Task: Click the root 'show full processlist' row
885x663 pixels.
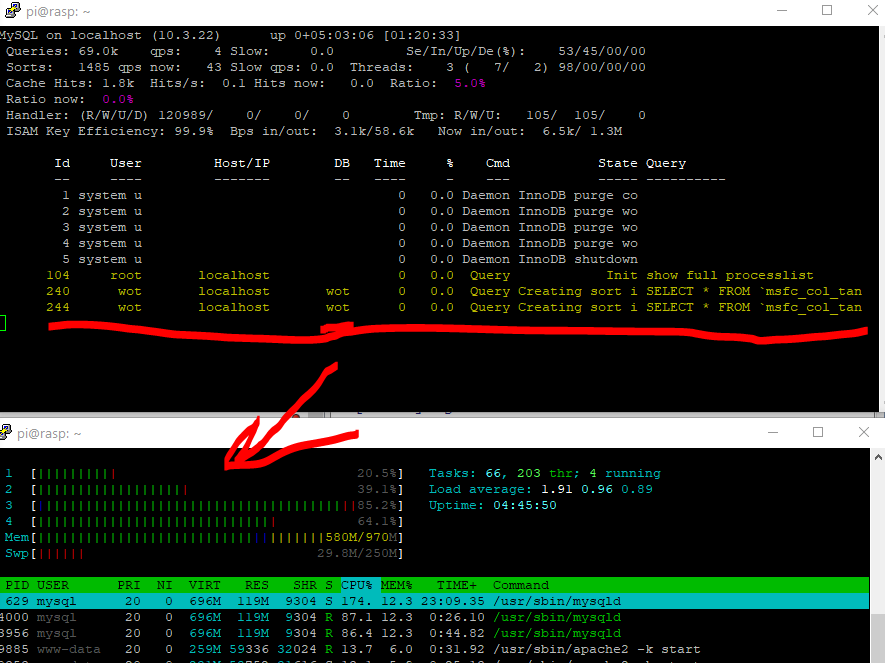Action: 450,275
